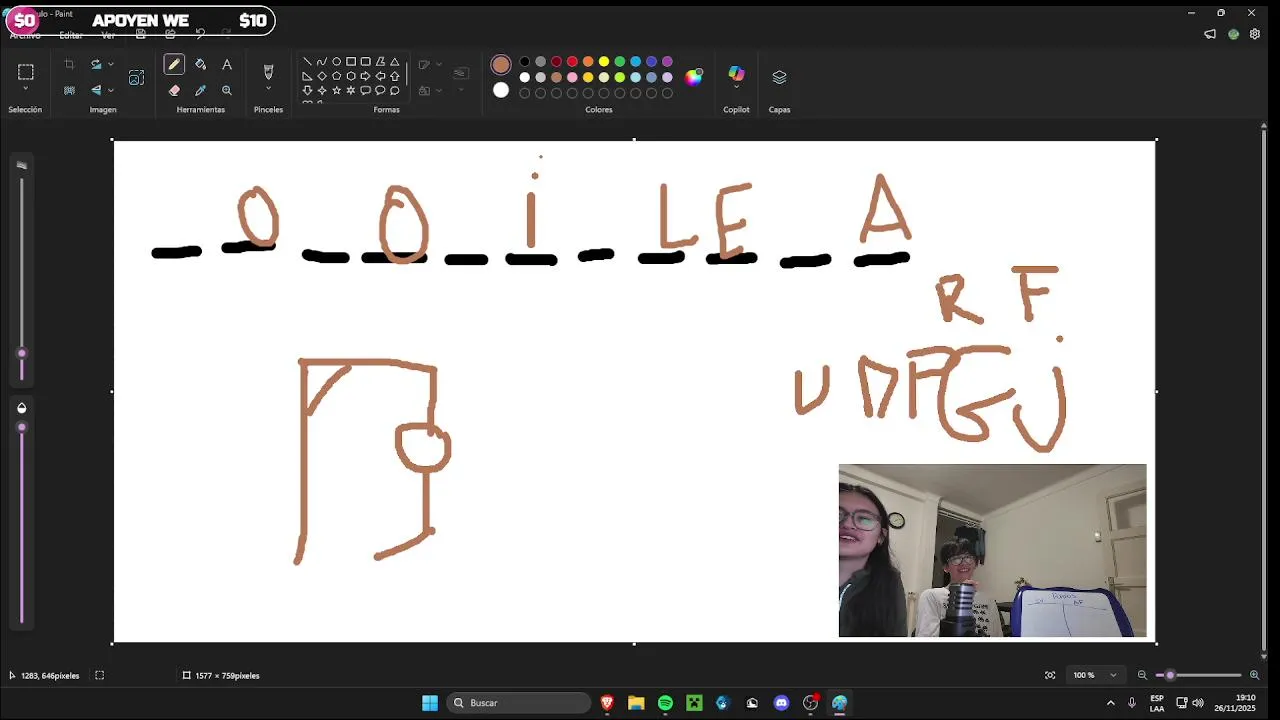1280x720 pixels.
Task: Pick the yellow color swatch
Action: (604, 62)
